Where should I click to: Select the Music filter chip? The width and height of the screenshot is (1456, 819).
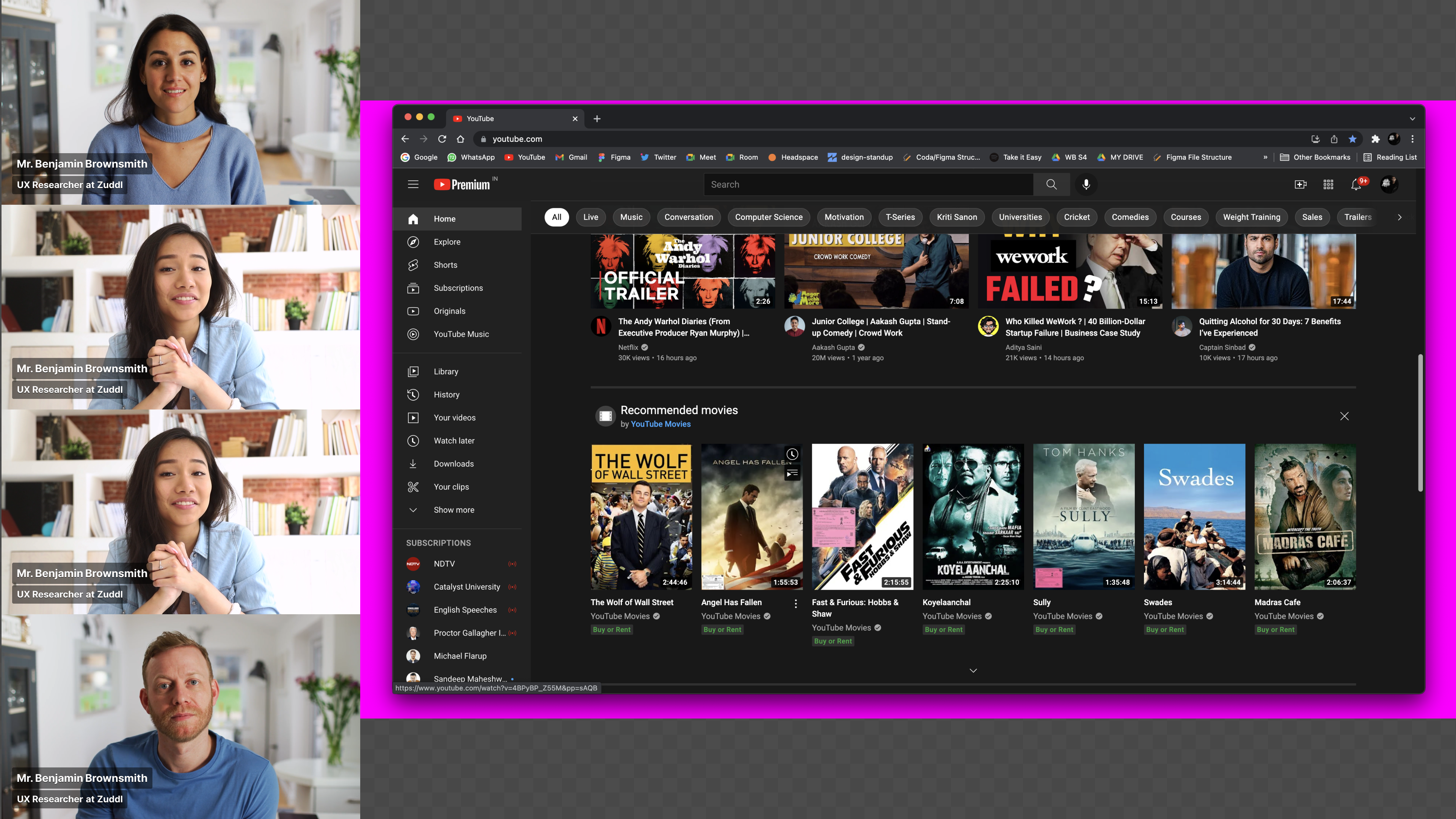[631, 217]
